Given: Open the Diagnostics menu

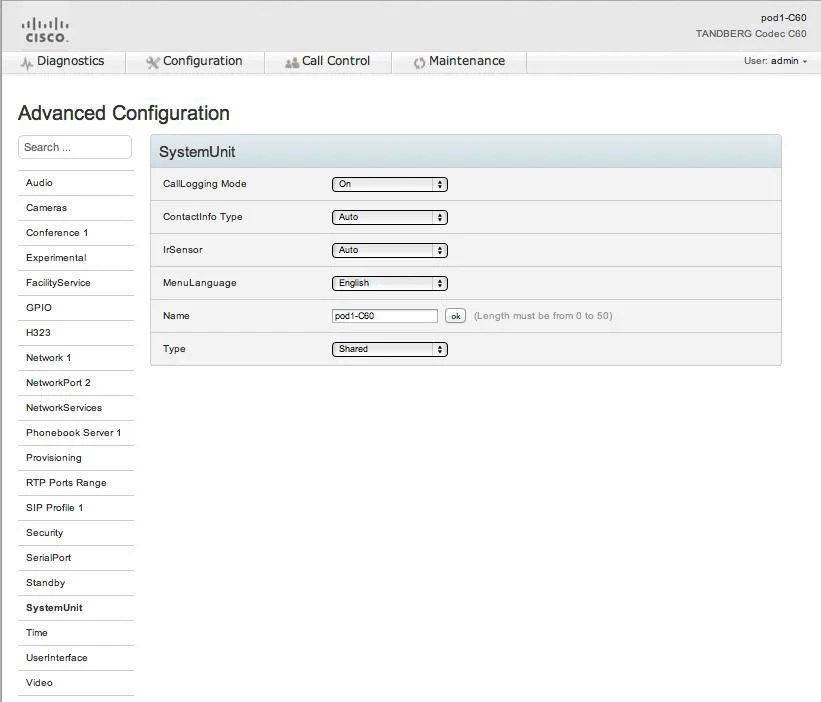Looking at the screenshot, I should tap(63, 62).
